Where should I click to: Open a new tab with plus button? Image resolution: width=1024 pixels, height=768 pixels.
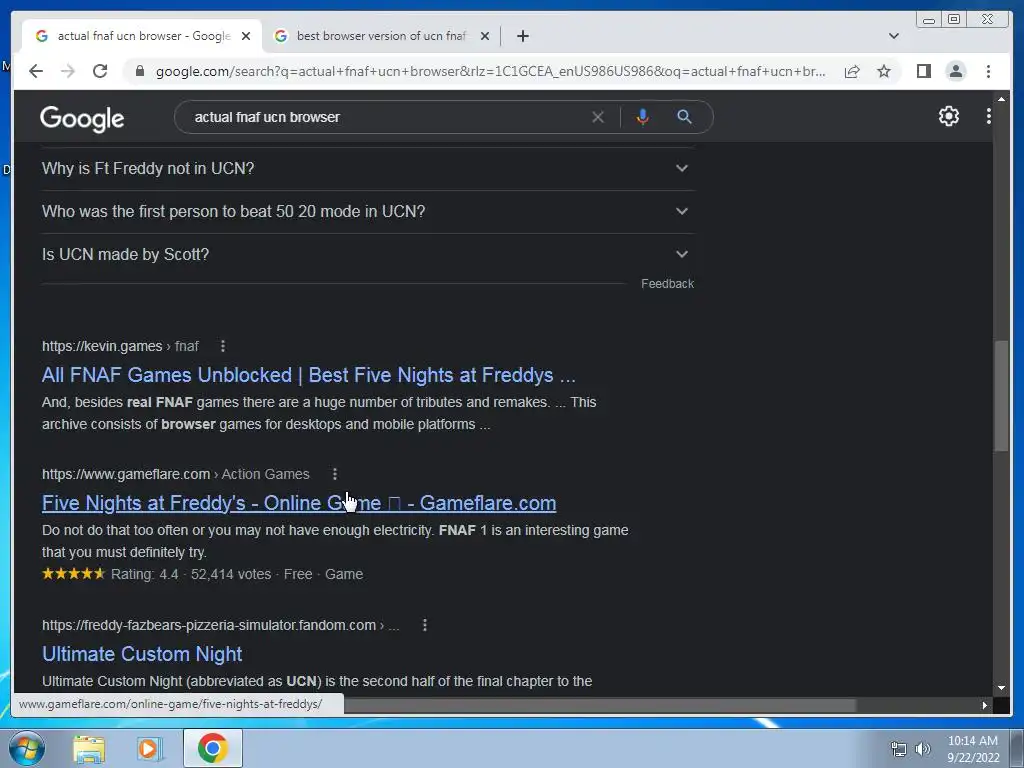point(522,36)
